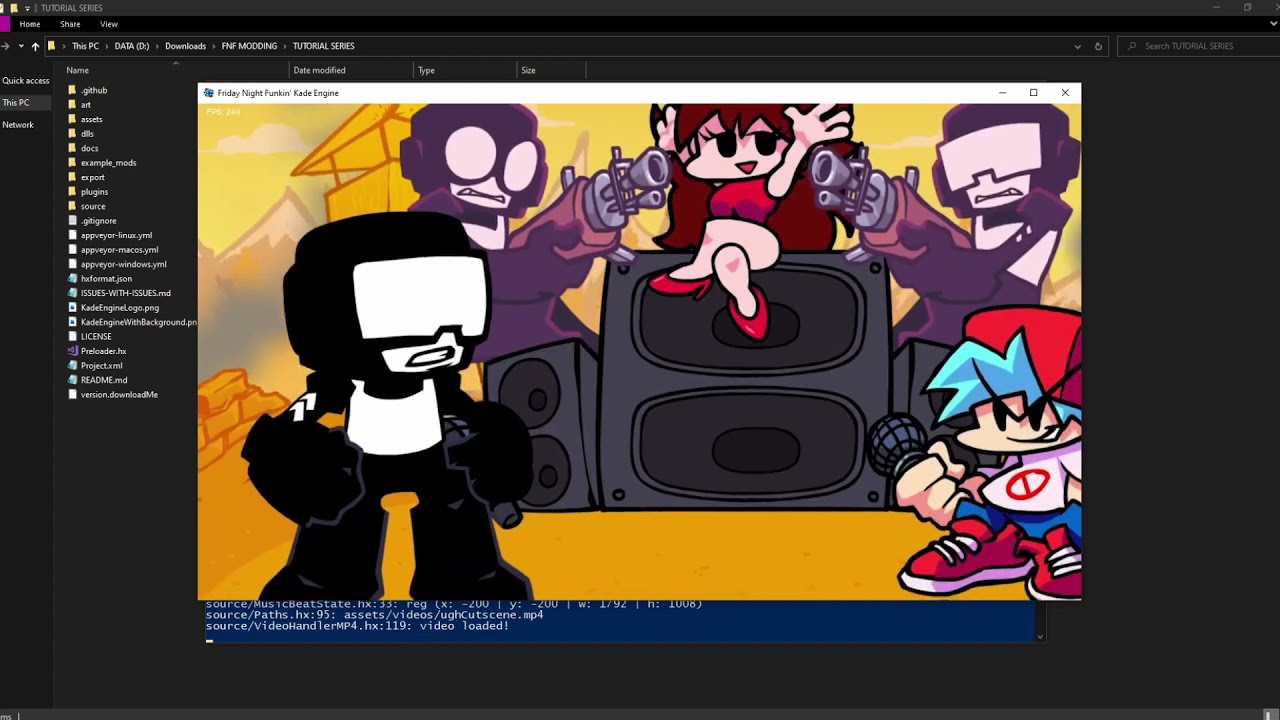Select the source folder icon

click(x=72, y=206)
